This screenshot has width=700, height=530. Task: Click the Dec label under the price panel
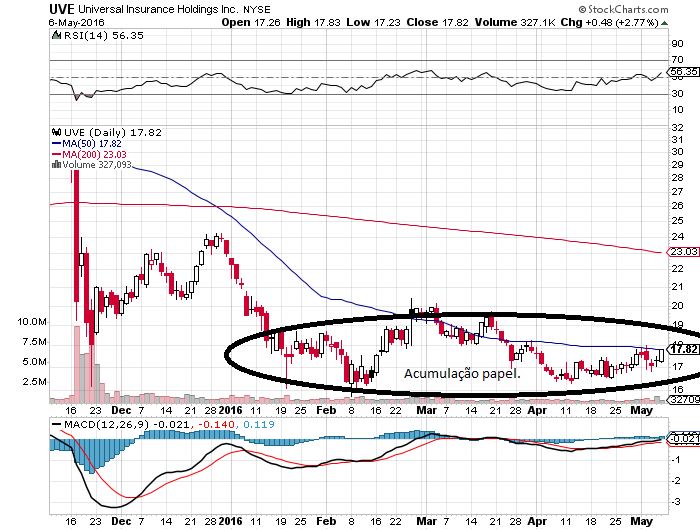pyautogui.click(x=121, y=410)
